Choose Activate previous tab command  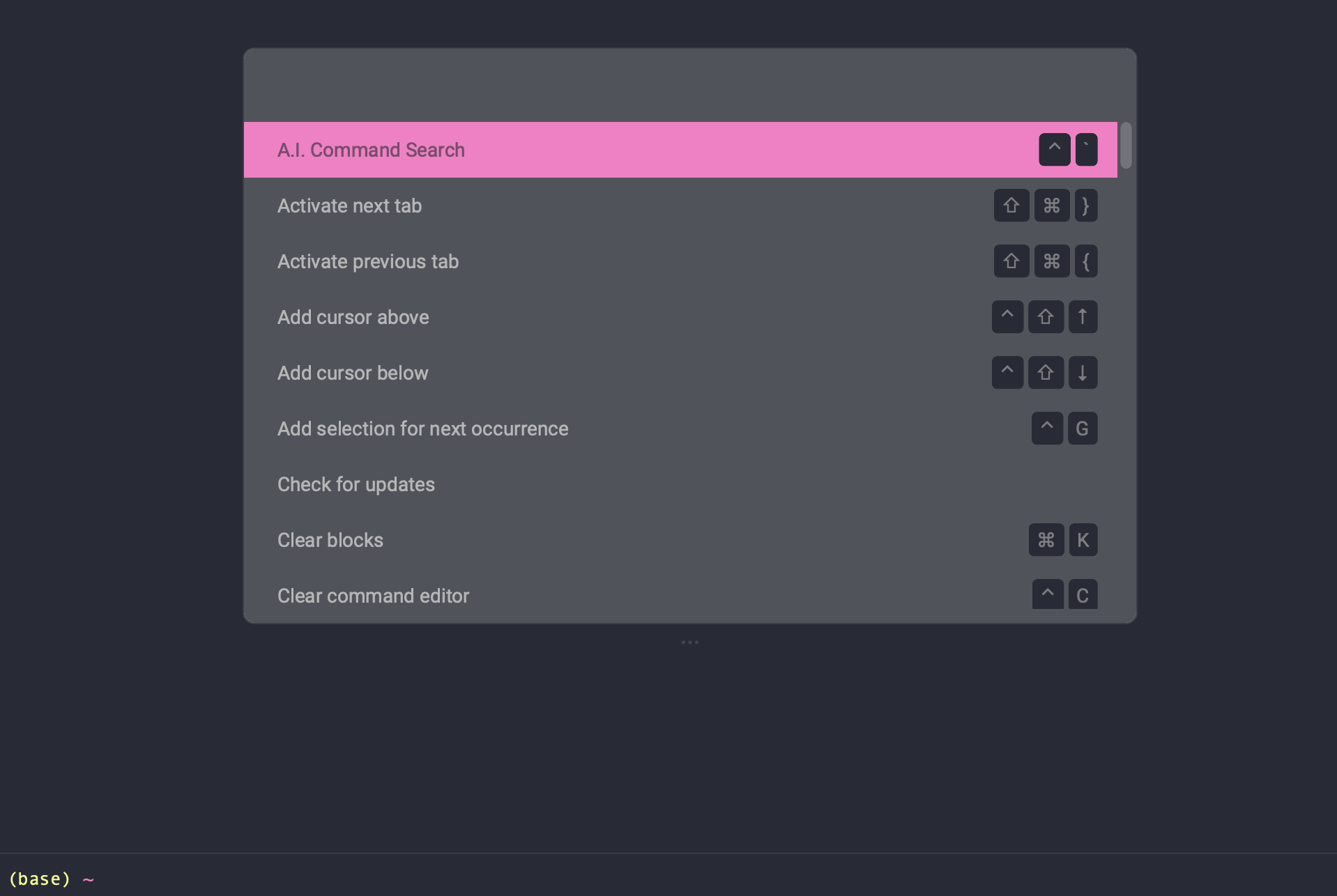coord(680,261)
